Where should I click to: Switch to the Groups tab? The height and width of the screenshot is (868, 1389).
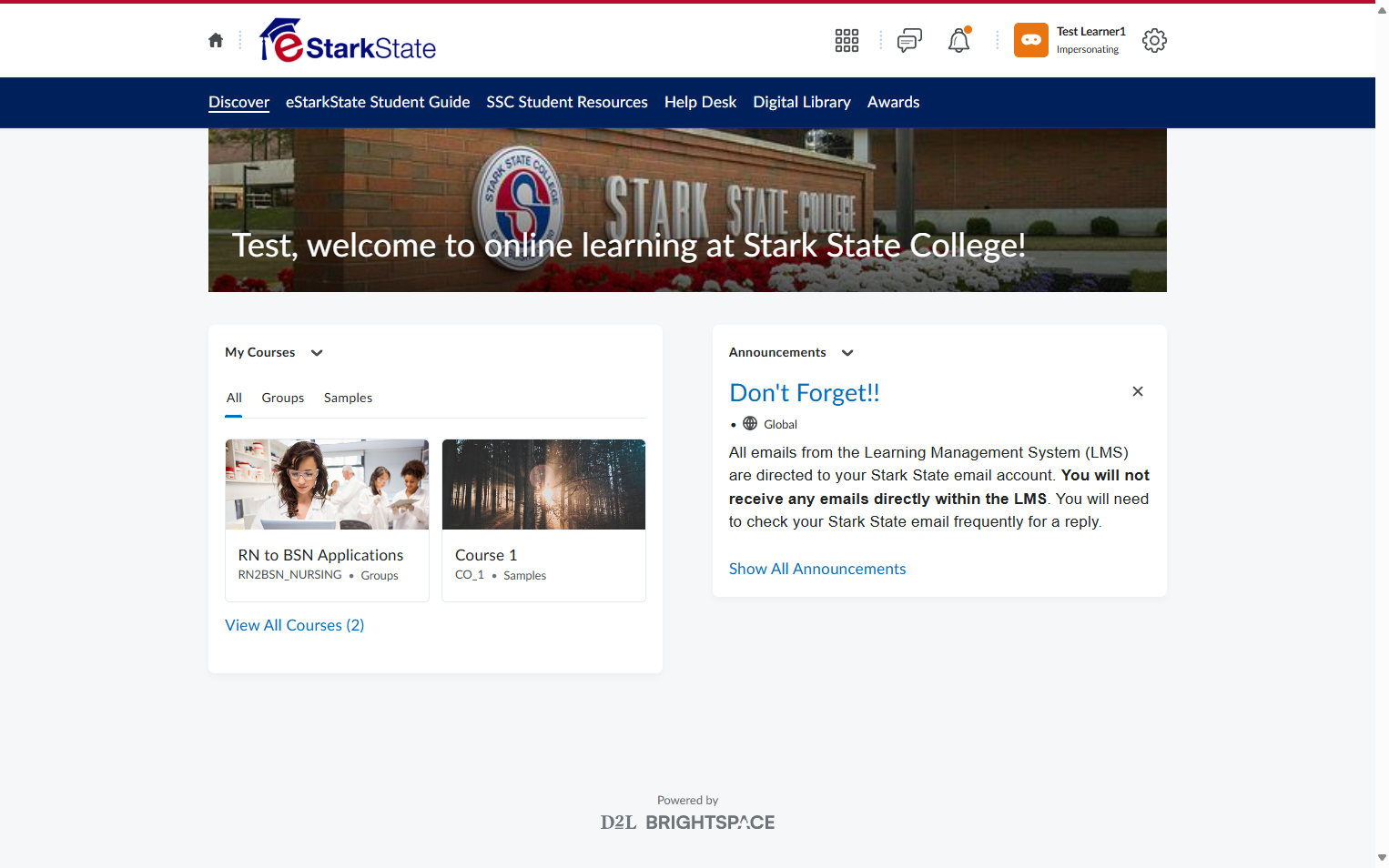click(283, 398)
